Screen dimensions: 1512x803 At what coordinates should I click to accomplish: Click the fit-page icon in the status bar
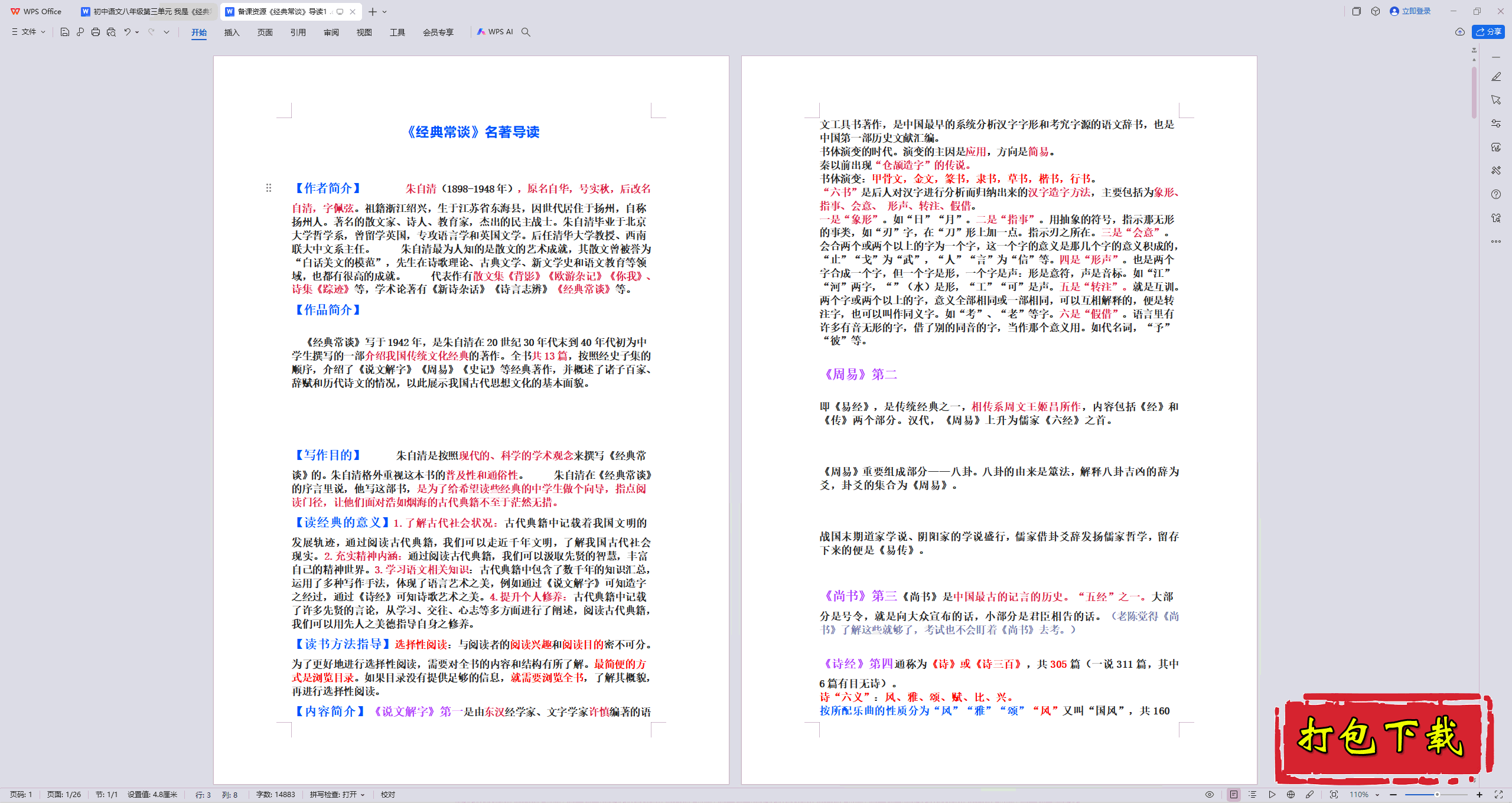(1334, 795)
